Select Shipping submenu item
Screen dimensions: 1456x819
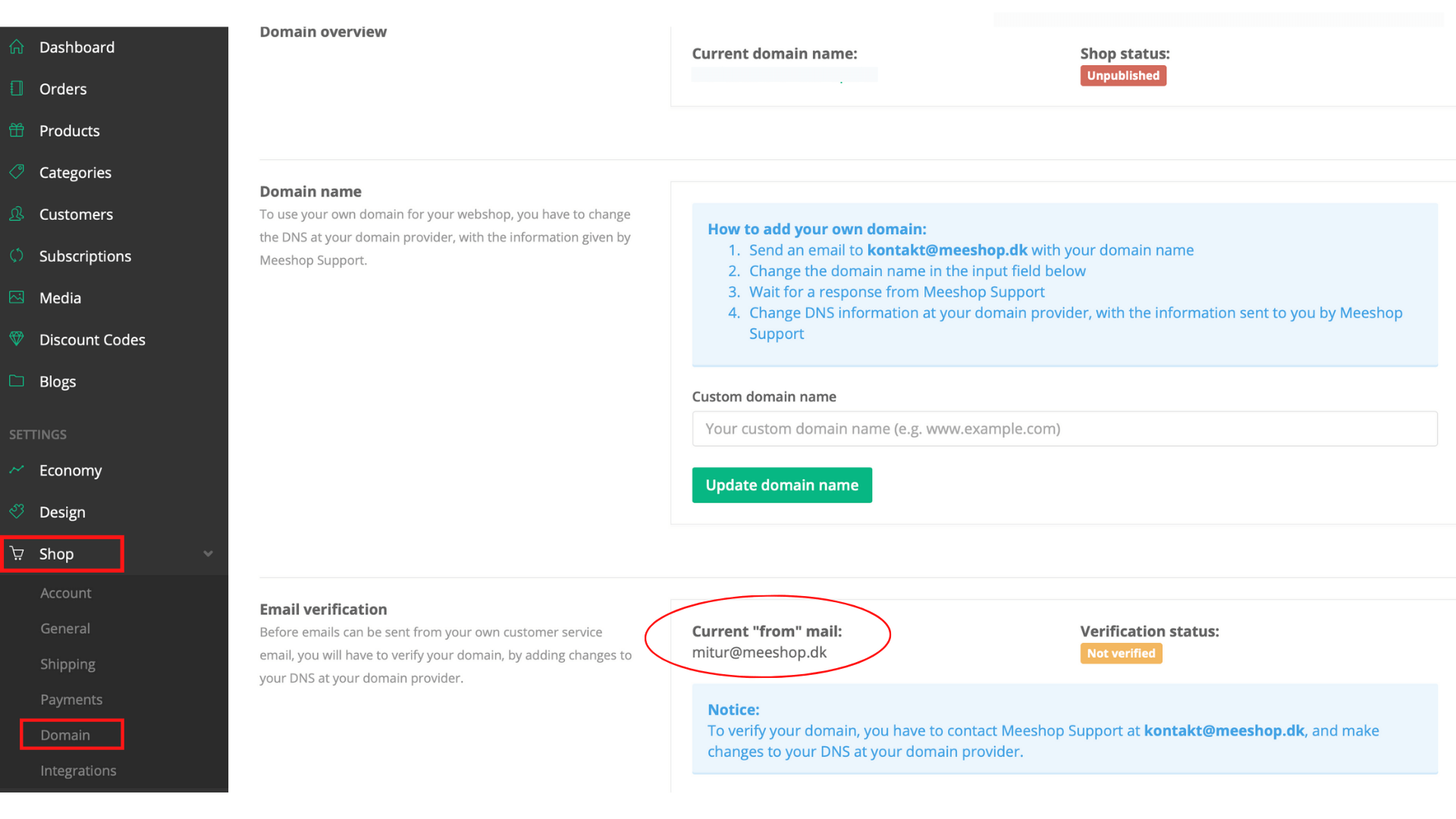pos(67,664)
